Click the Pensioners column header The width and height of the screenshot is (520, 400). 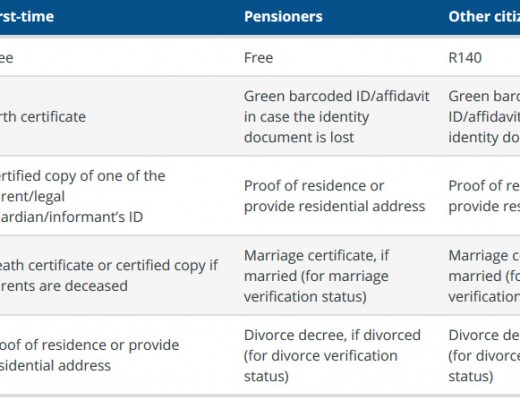283,16
